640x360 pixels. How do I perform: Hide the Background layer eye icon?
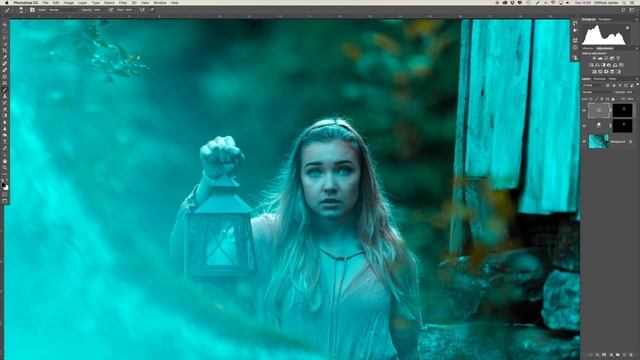(584, 142)
